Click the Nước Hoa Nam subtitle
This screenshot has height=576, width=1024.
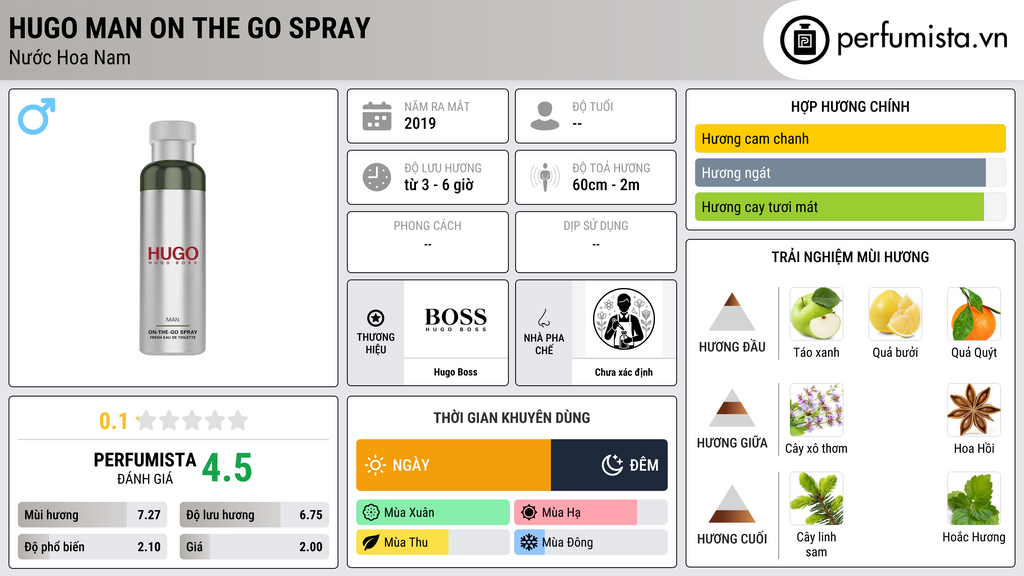point(70,57)
